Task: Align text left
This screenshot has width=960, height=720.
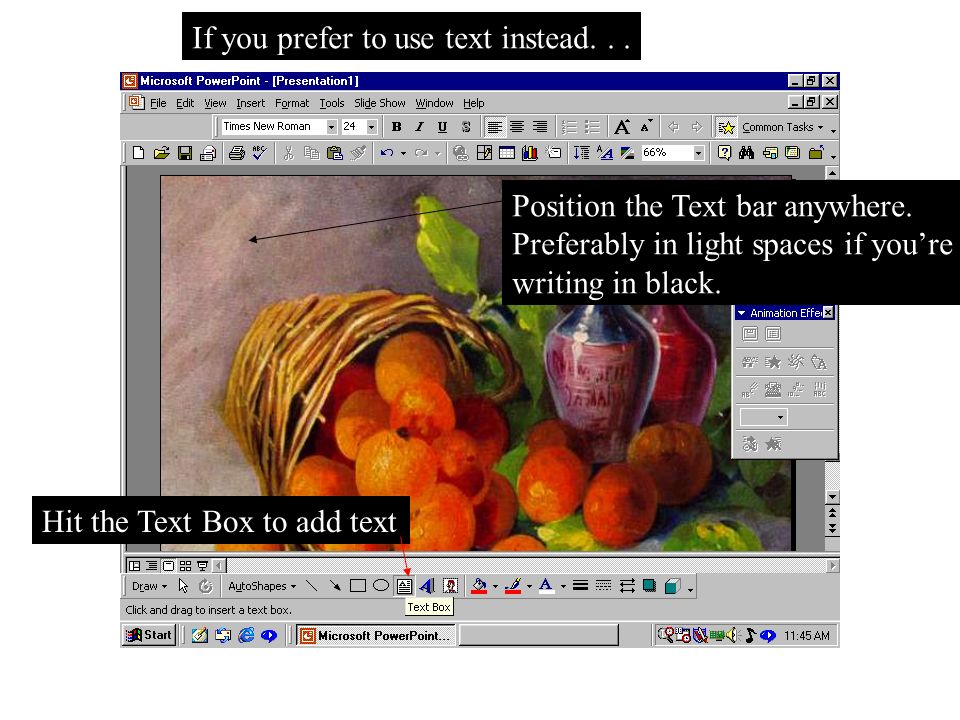Action: pyautogui.click(x=494, y=127)
